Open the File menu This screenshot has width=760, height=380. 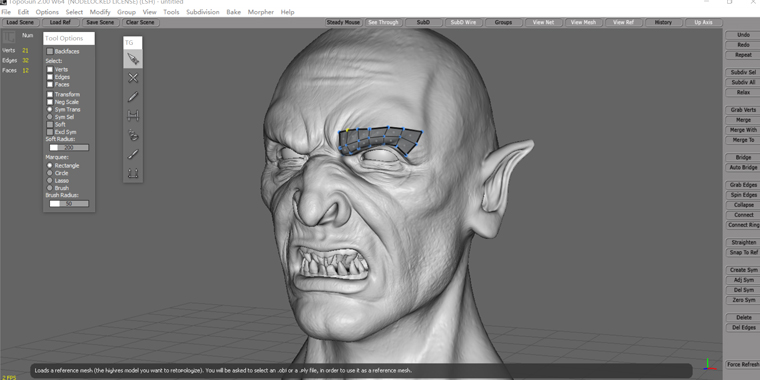pyautogui.click(x=6, y=12)
